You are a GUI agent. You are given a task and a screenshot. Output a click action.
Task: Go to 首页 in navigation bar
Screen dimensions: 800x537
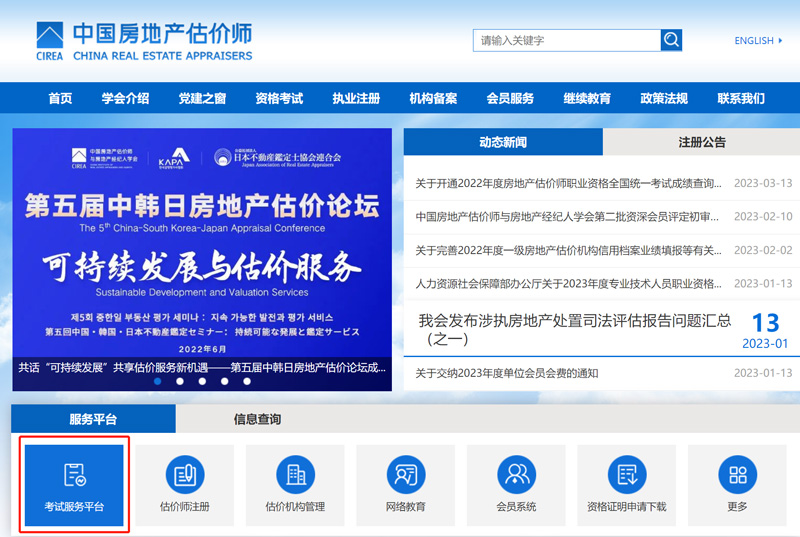tap(60, 98)
